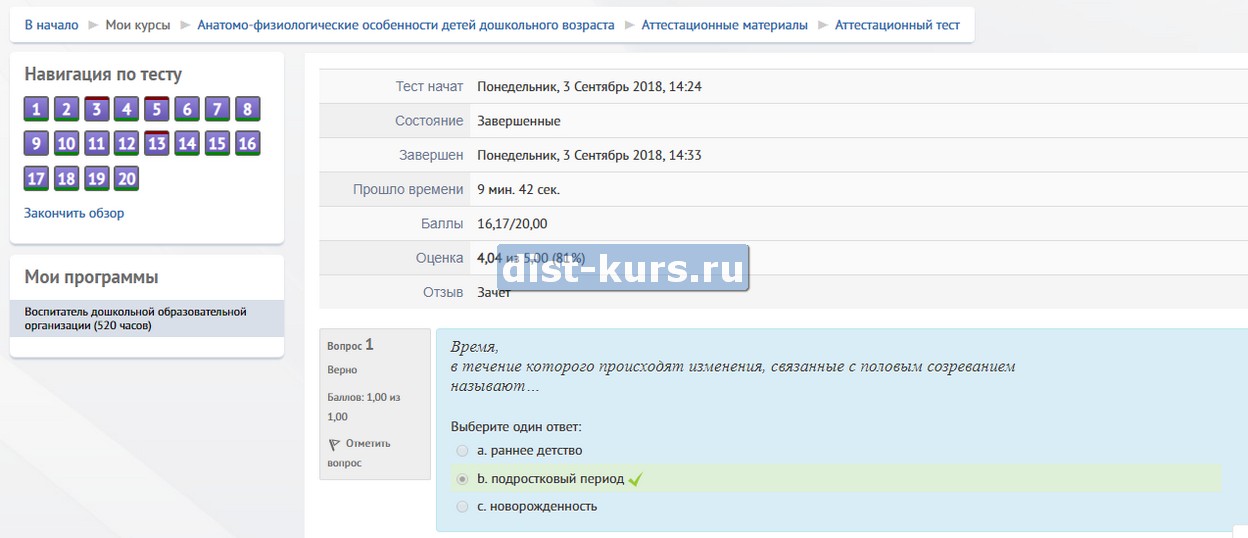Click 'Мои курсы' in breadcrumb
This screenshot has height=538, width=1248.
coord(138,25)
